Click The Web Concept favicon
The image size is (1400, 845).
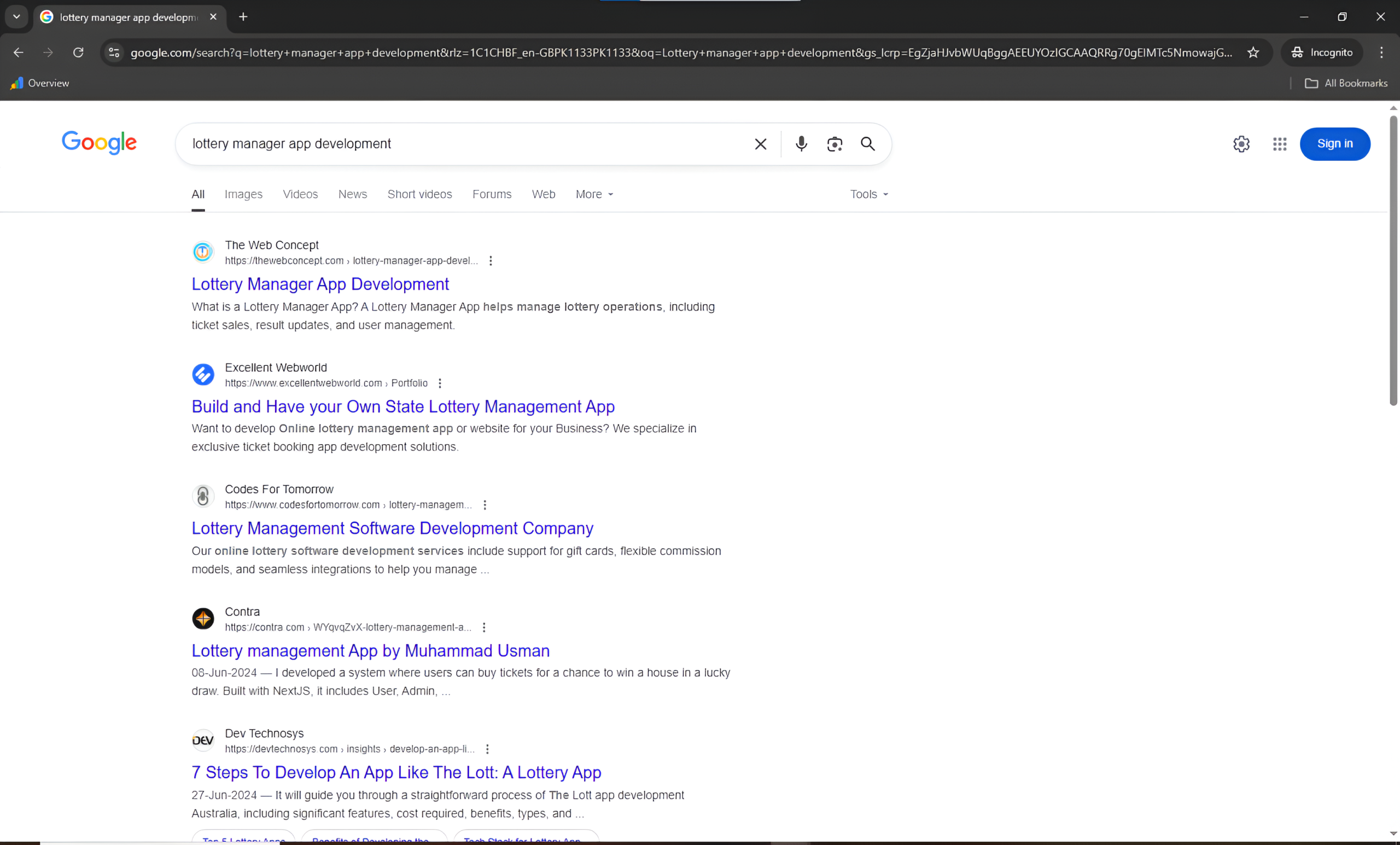click(x=203, y=252)
